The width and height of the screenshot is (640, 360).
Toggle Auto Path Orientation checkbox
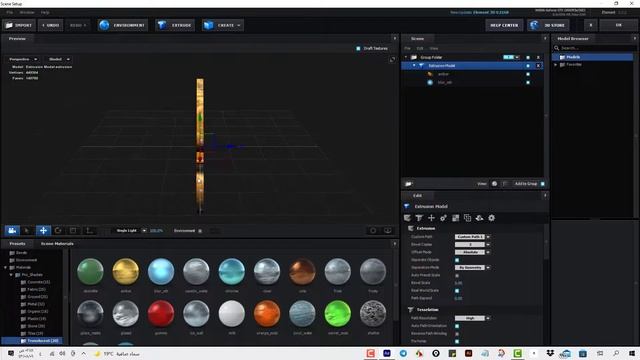tap(457, 326)
